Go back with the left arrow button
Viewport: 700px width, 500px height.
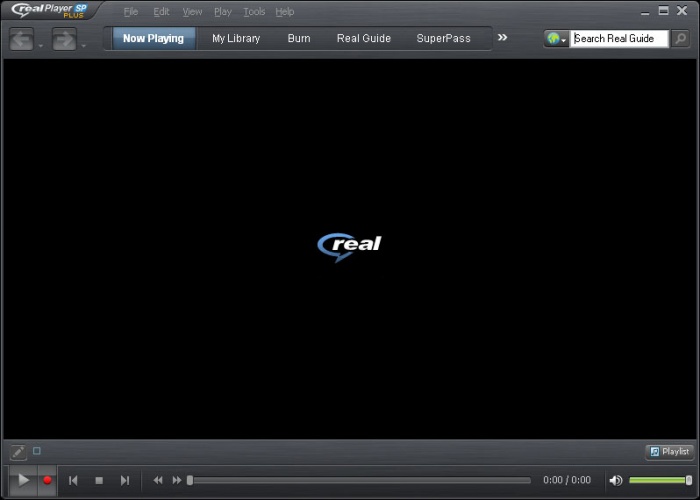(x=21, y=39)
